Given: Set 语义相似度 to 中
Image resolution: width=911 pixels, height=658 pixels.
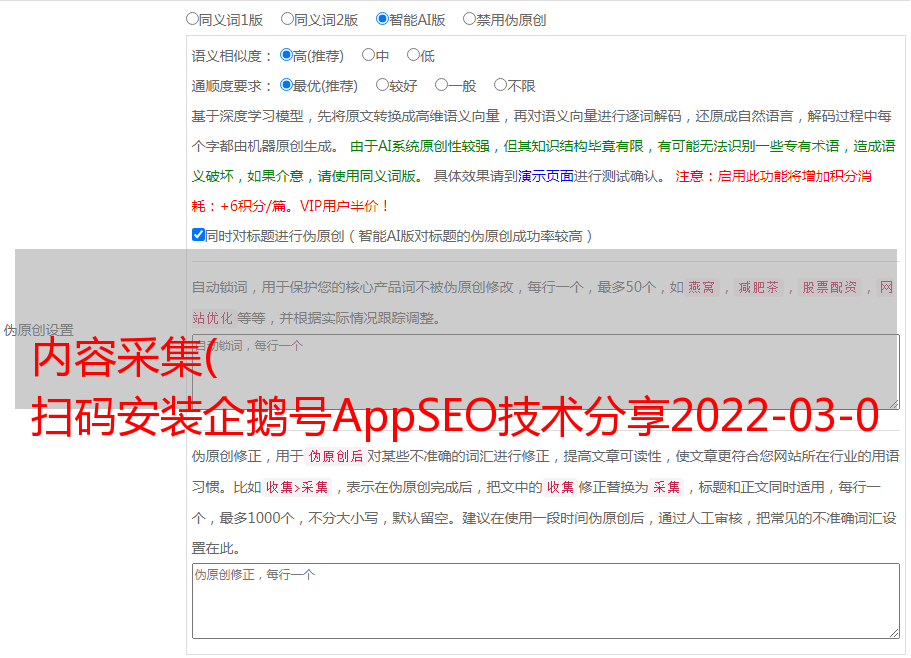Looking at the screenshot, I should coord(368,56).
